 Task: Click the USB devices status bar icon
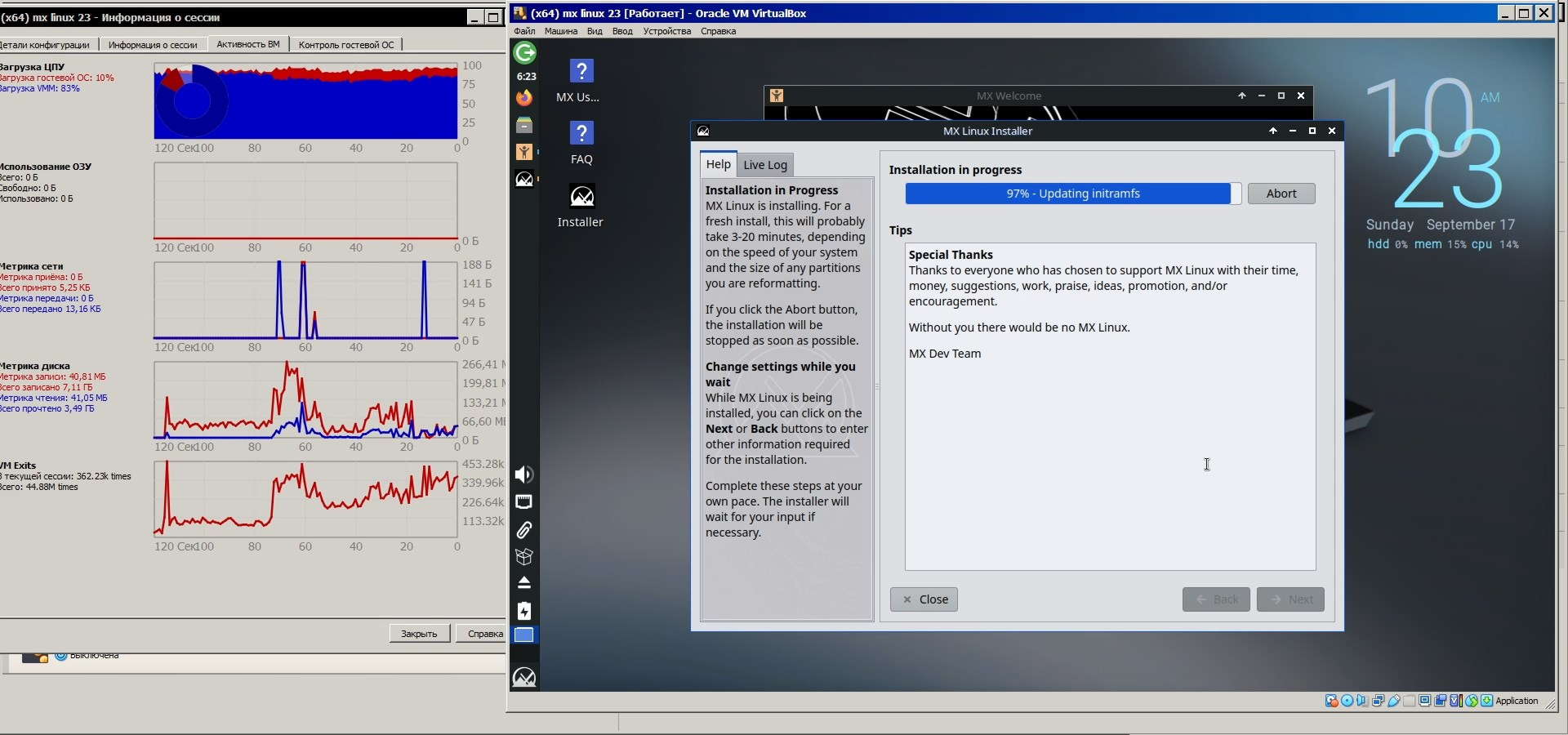[1394, 701]
